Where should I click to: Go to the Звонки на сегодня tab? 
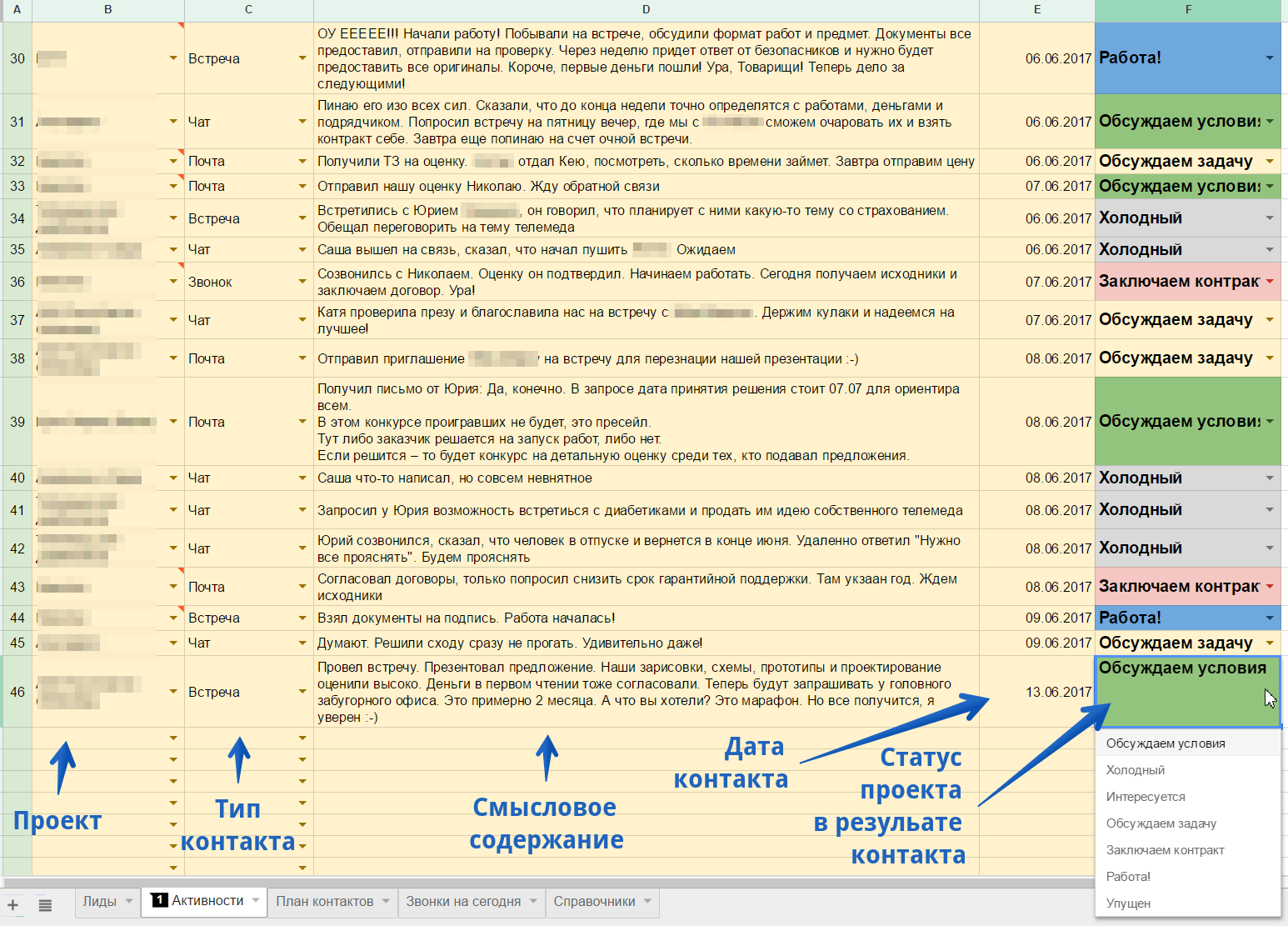(x=462, y=903)
